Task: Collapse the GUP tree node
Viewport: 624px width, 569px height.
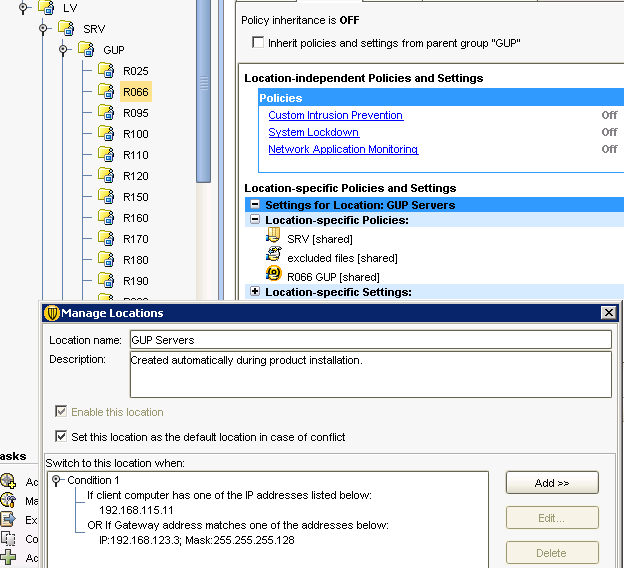Action: click(63, 49)
